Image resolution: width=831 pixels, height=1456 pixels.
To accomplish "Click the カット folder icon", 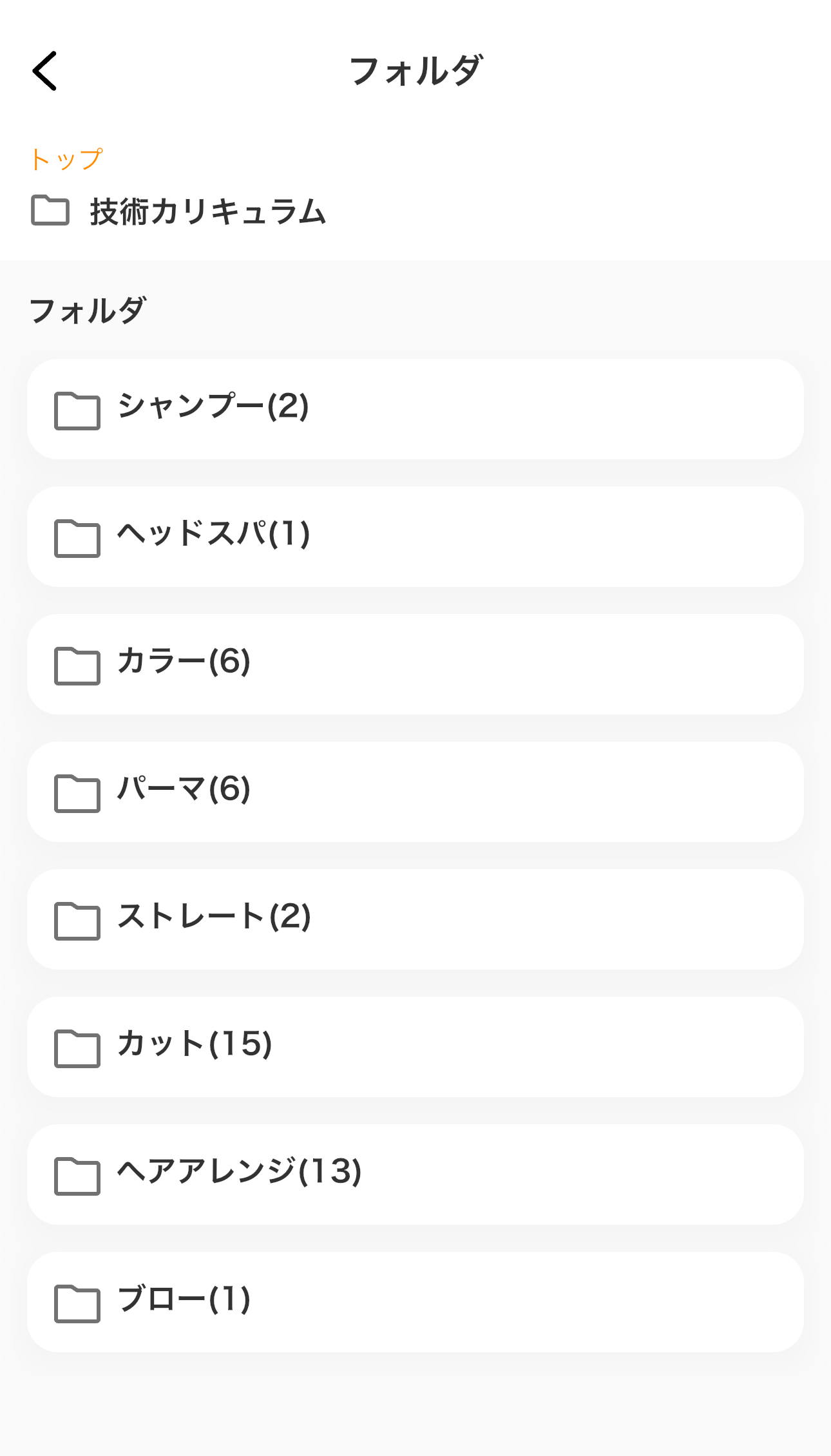I will pyautogui.click(x=77, y=1048).
